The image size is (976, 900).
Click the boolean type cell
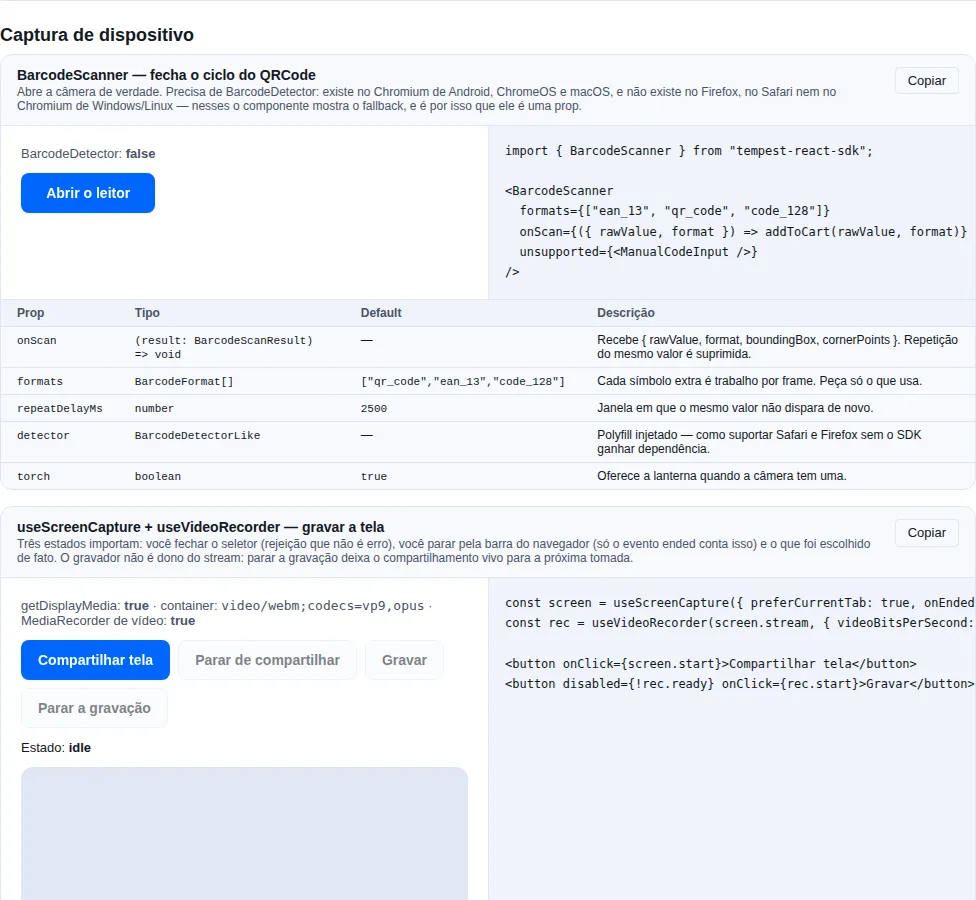click(x=158, y=477)
